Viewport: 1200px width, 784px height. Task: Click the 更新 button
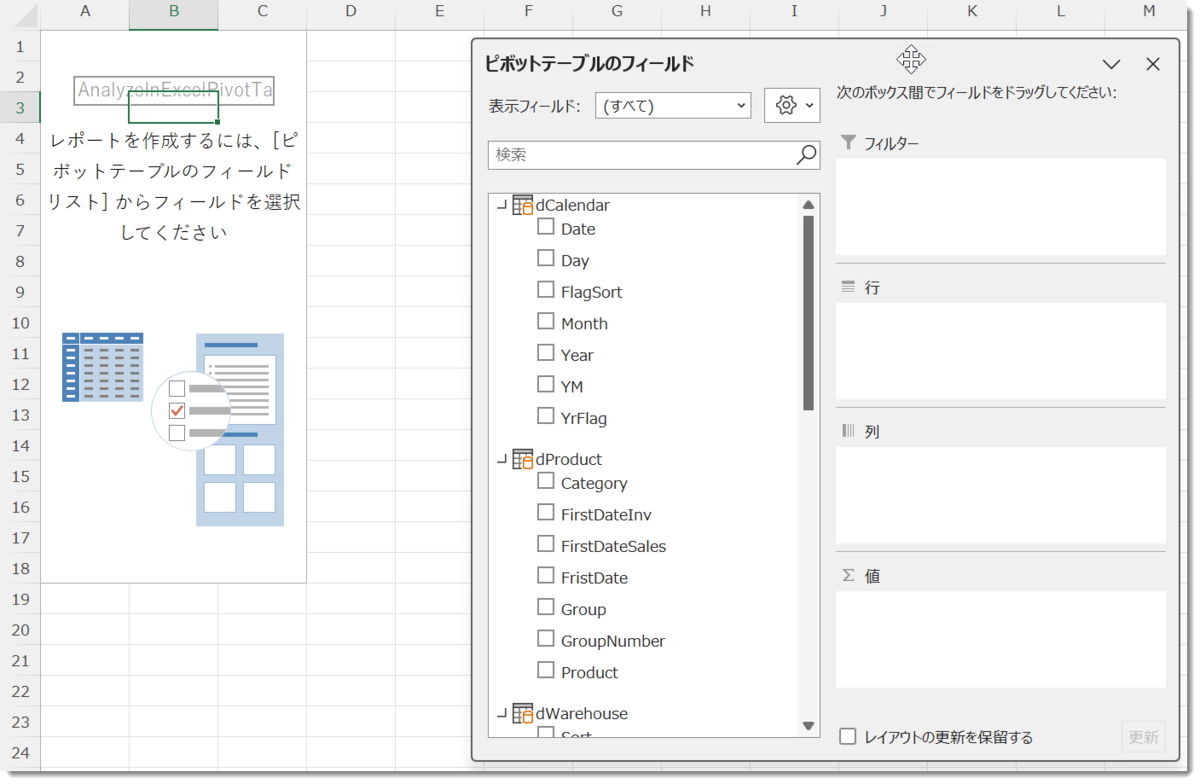(x=1142, y=736)
